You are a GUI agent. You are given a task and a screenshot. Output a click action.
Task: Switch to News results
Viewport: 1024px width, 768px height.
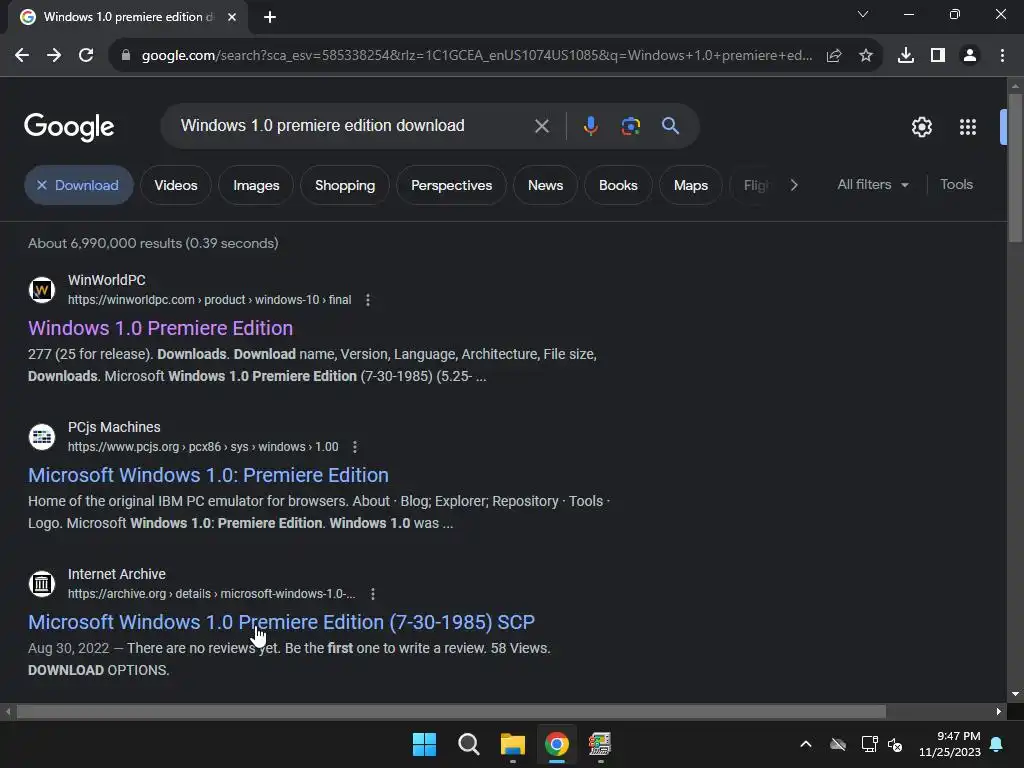tap(545, 185)
